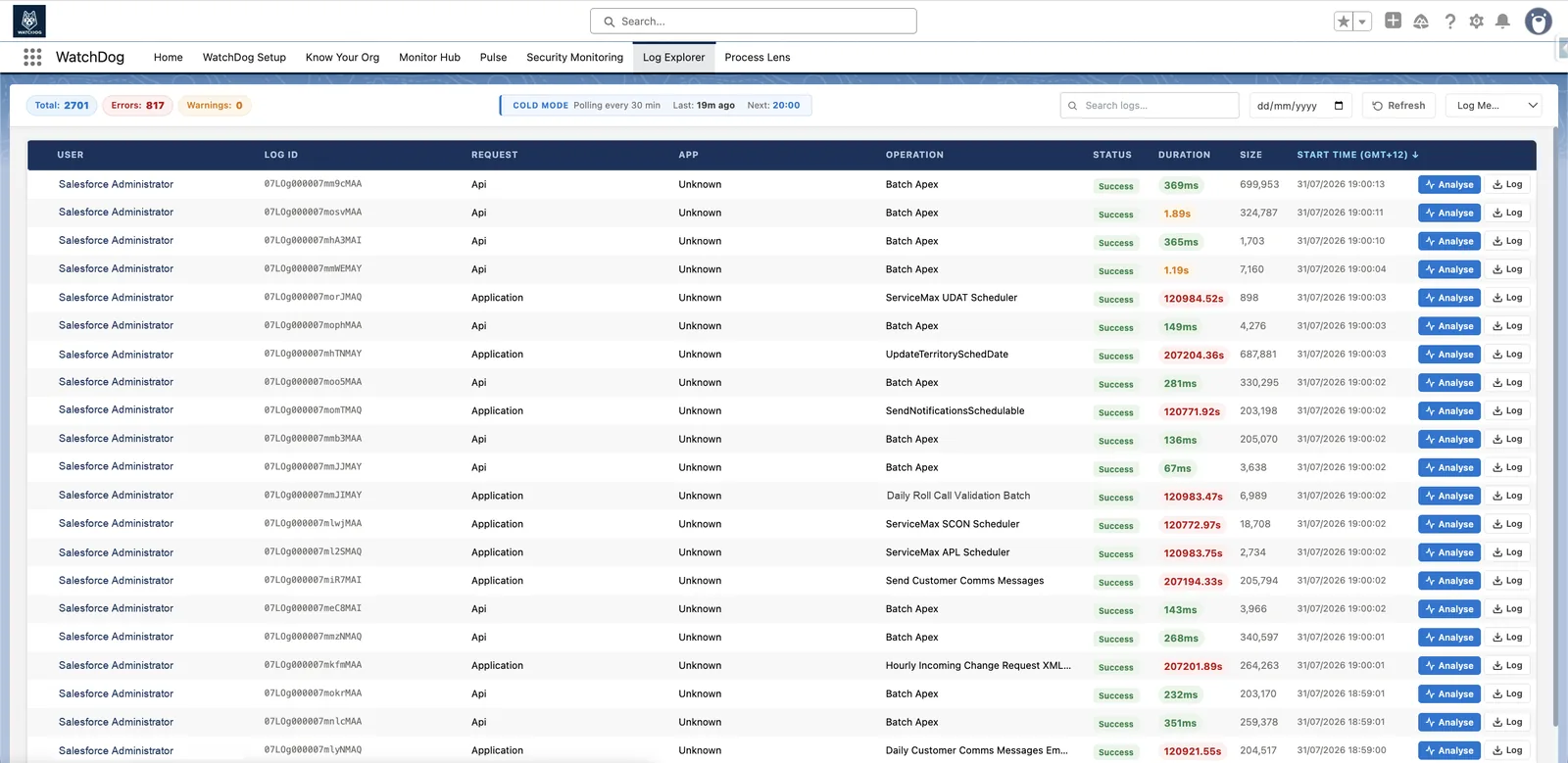Open the Global Actions plus icon
This screenshot has height=763, width=1568.
(1393, 21)
